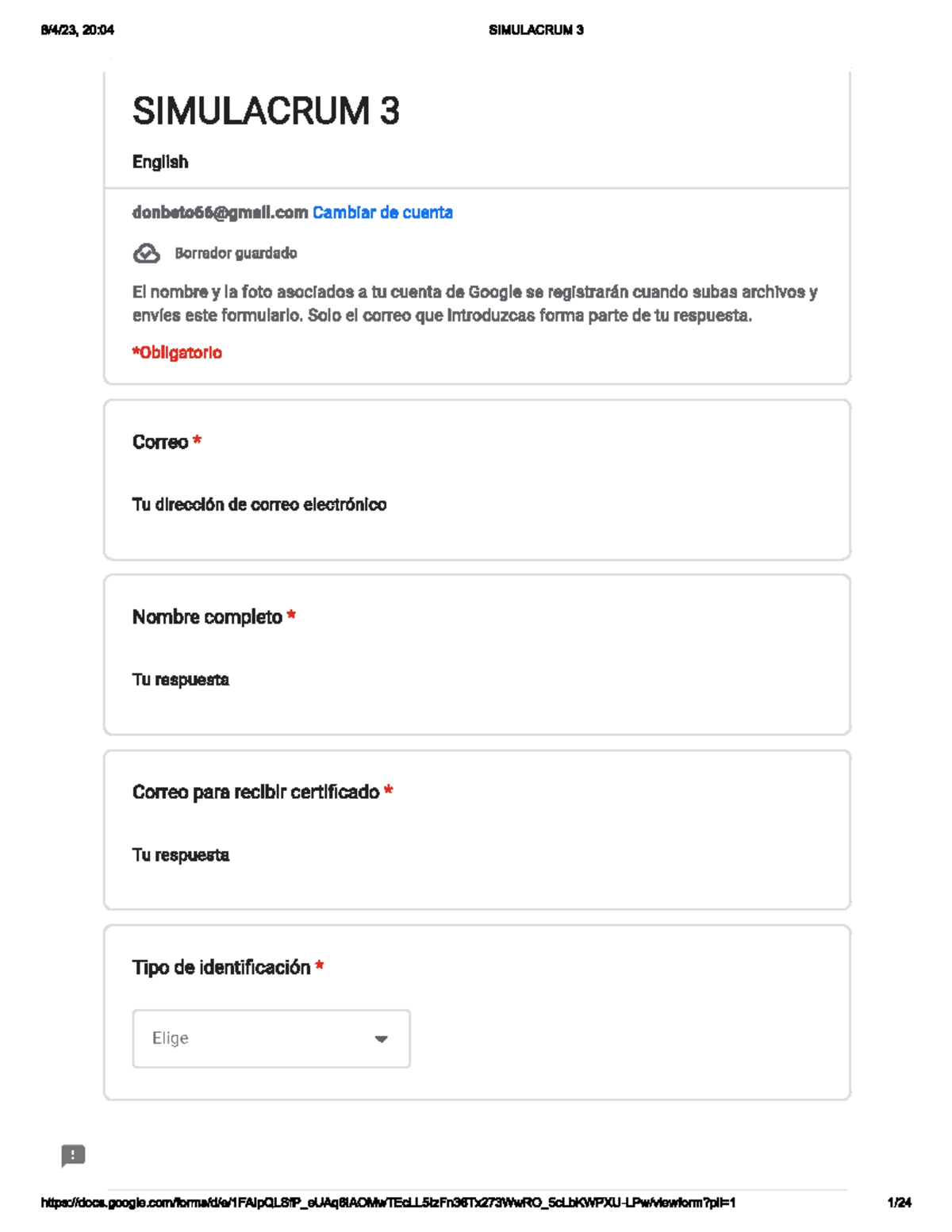Screen dimensions: 952x1232
Task: Click the Tipo de identificación question label
Action: pos(221,968)
